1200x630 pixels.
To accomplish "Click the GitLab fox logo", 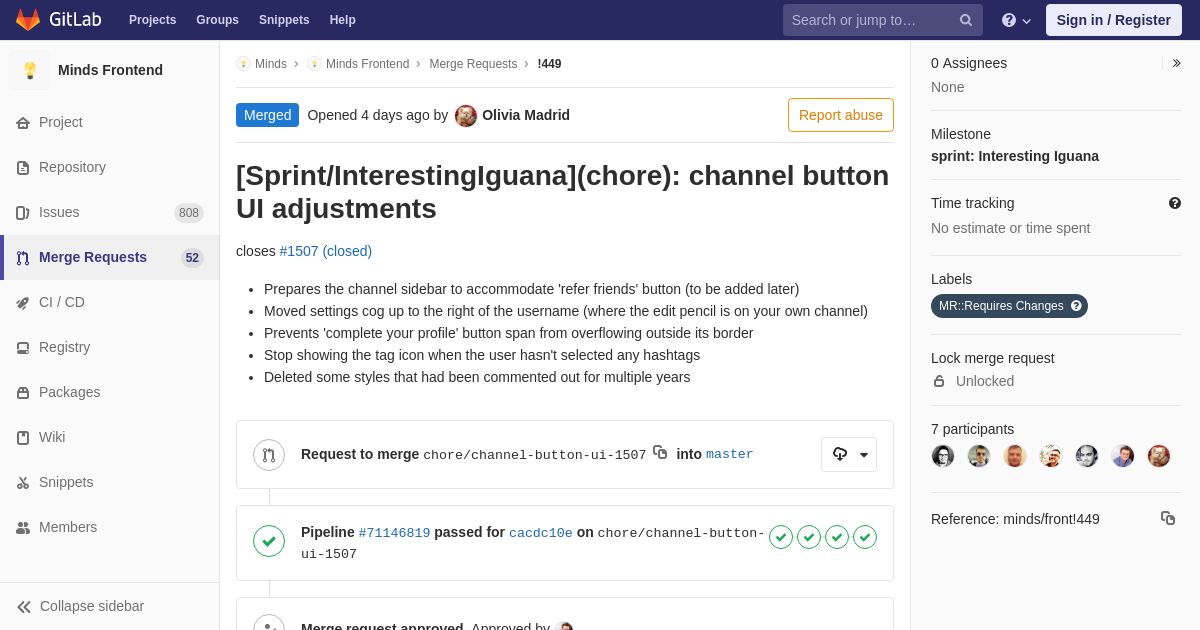I will click(x=28, y=20).
